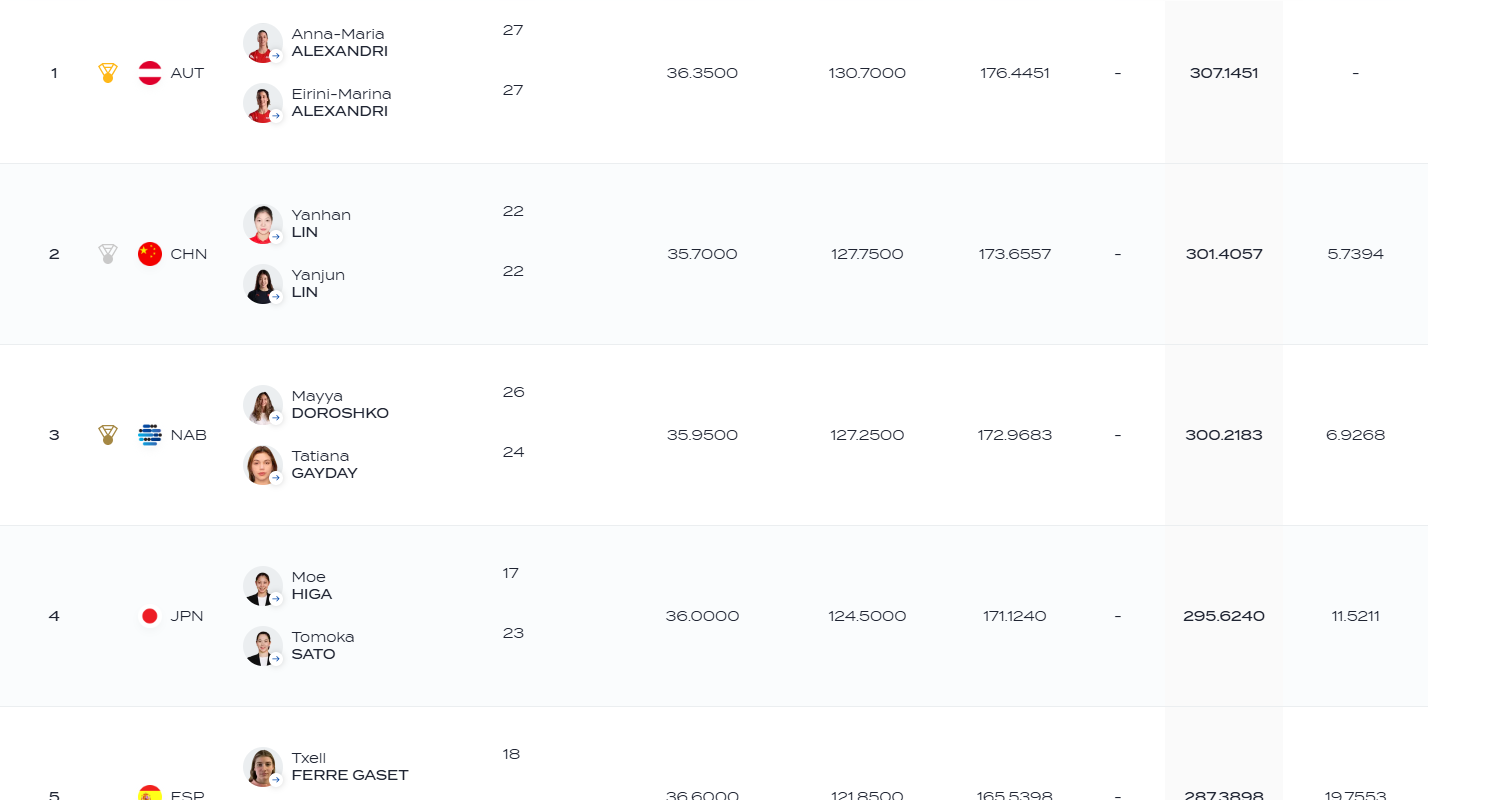Image resolution: width=1512 pixels, height=800 pixels.
Task: Click the gold medal icon for AUT
Action: (108, 73)
